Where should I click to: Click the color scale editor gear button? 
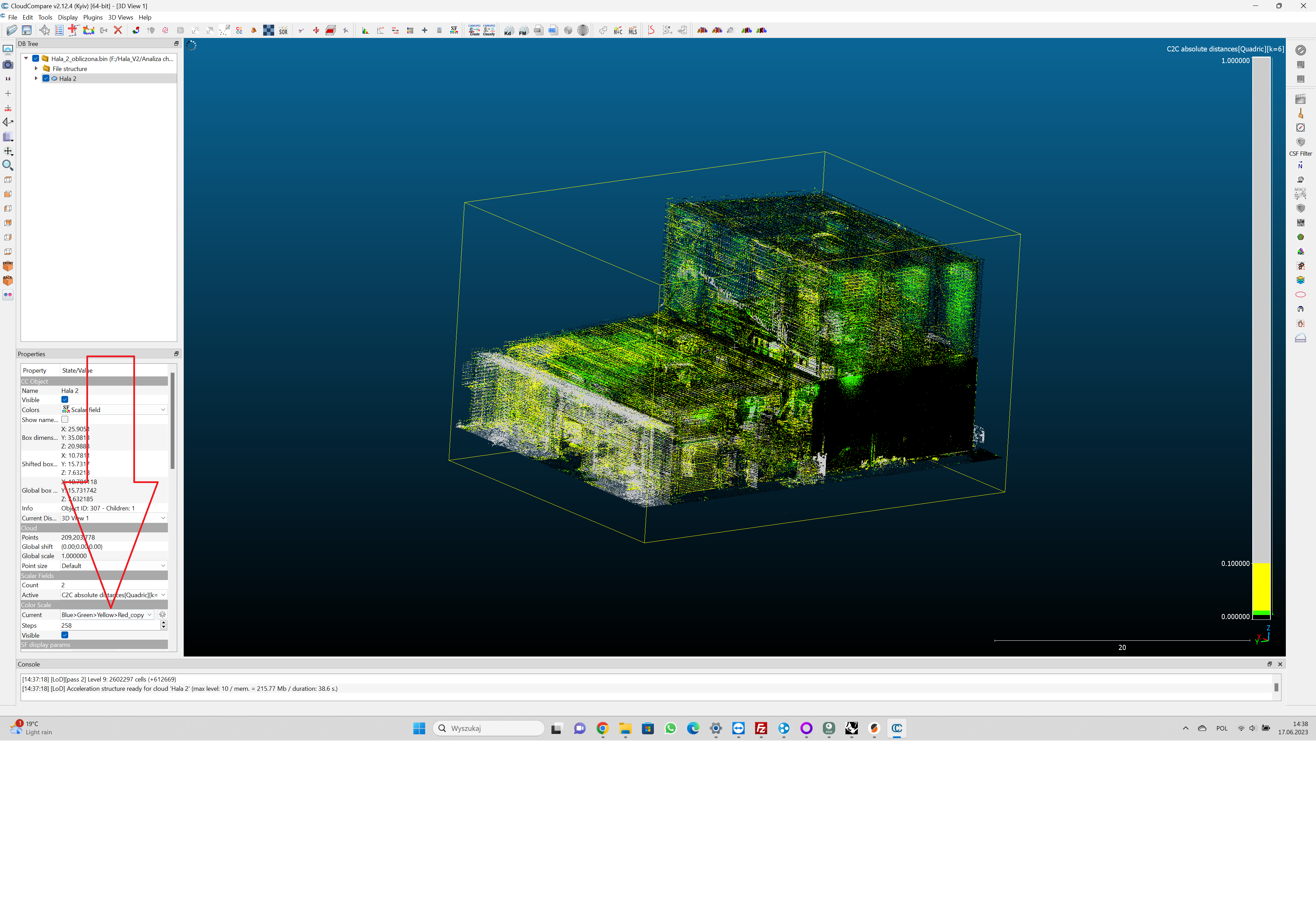(x=162, y=615)
